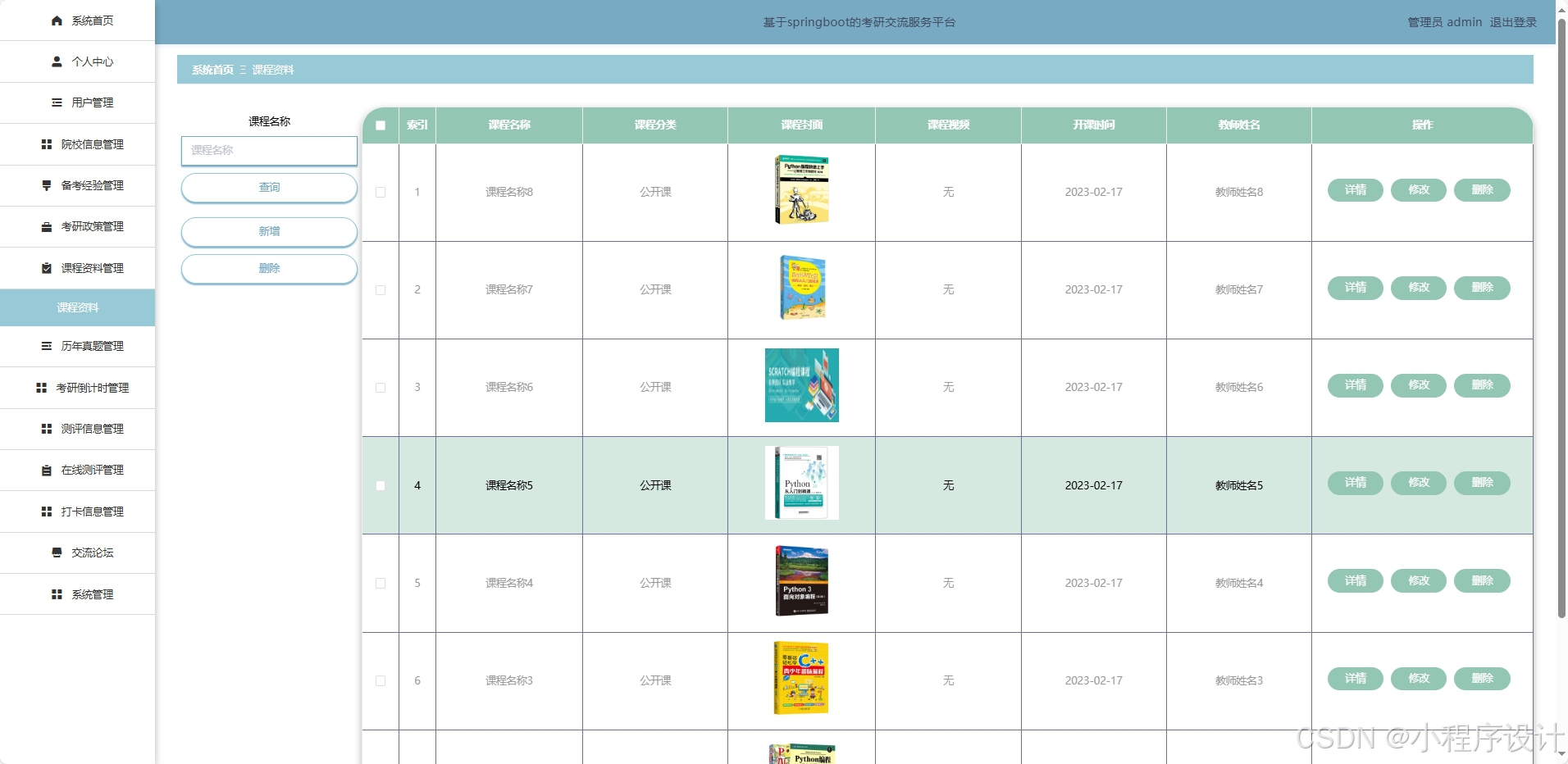Expand the 院校信息管理 sidebar menu
The image size is (1568, 764).
click(x=77, y=144)
